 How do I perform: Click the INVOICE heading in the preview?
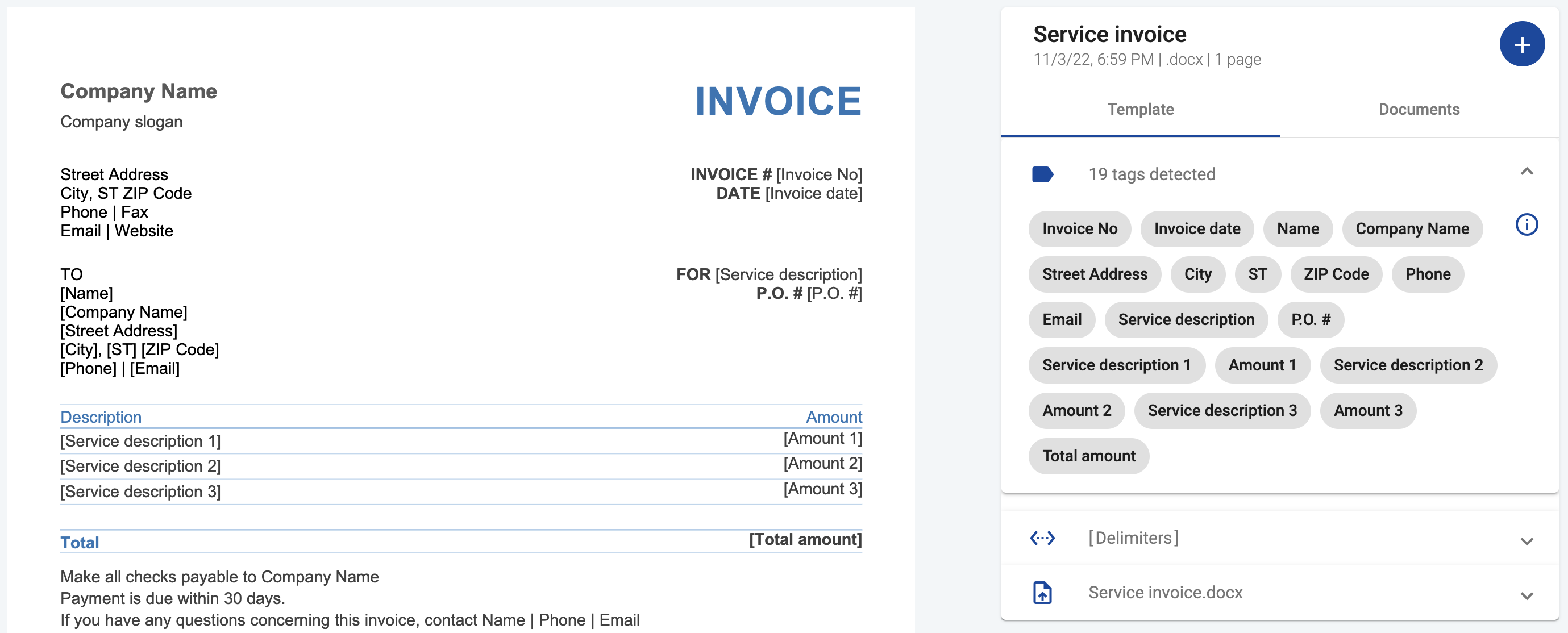778,101
